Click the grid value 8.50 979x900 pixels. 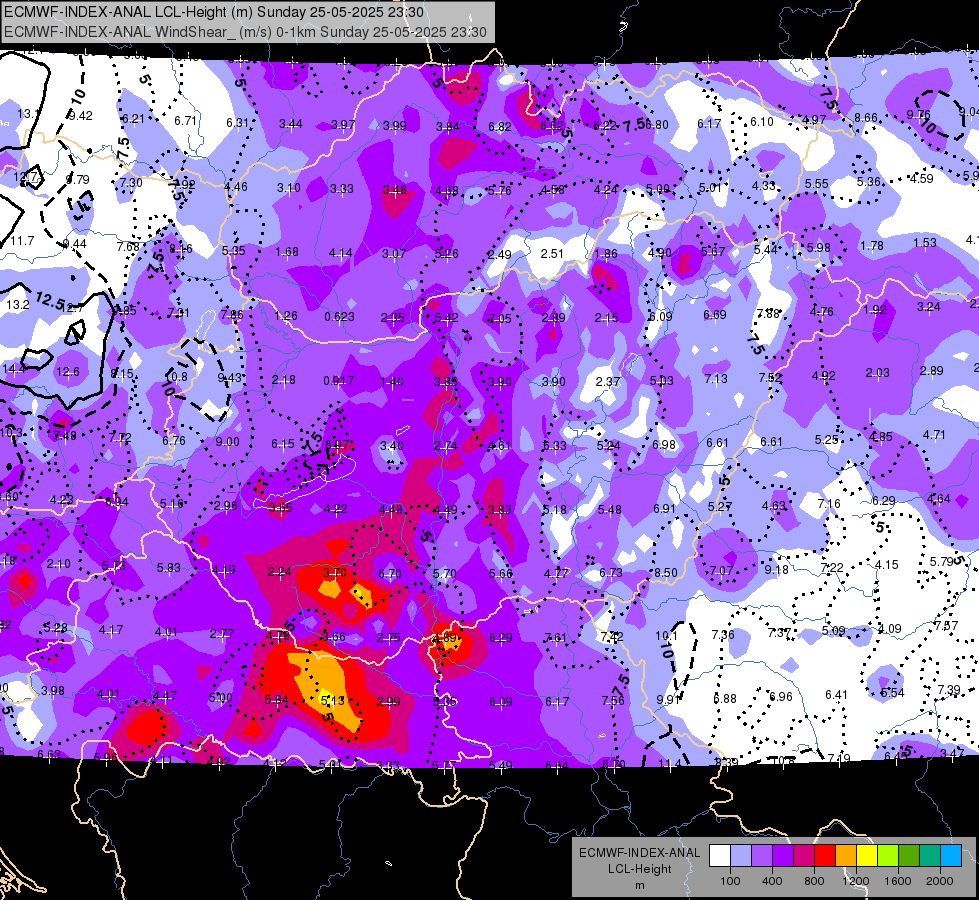click(666, 572)
